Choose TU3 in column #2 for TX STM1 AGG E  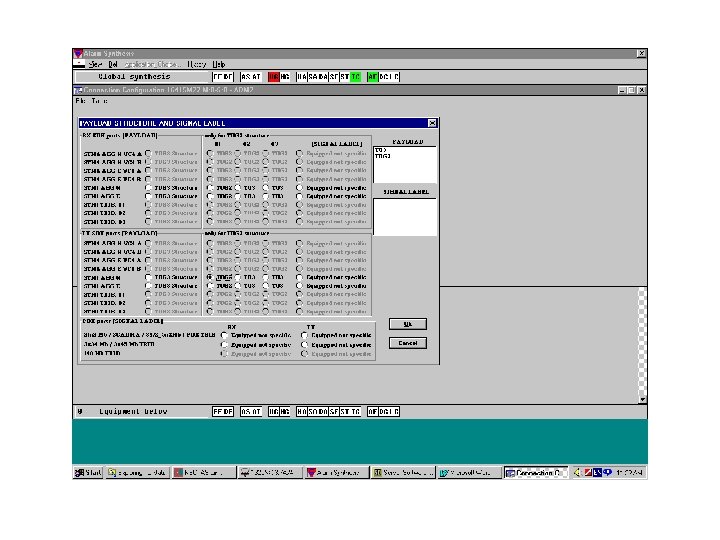pyautogui.click(x=238, y=286)
